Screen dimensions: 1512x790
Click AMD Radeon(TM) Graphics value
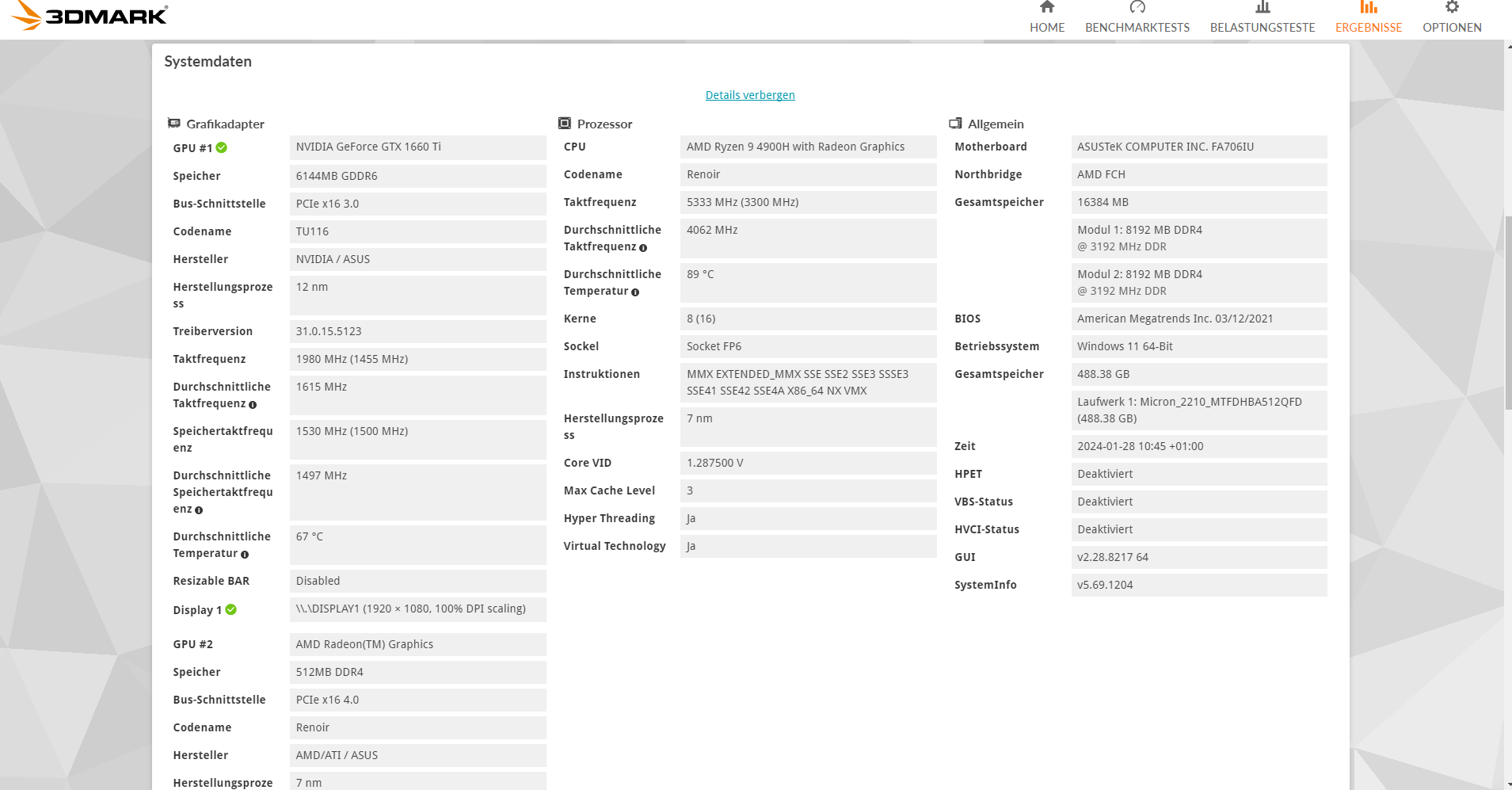tap(417, 644)
